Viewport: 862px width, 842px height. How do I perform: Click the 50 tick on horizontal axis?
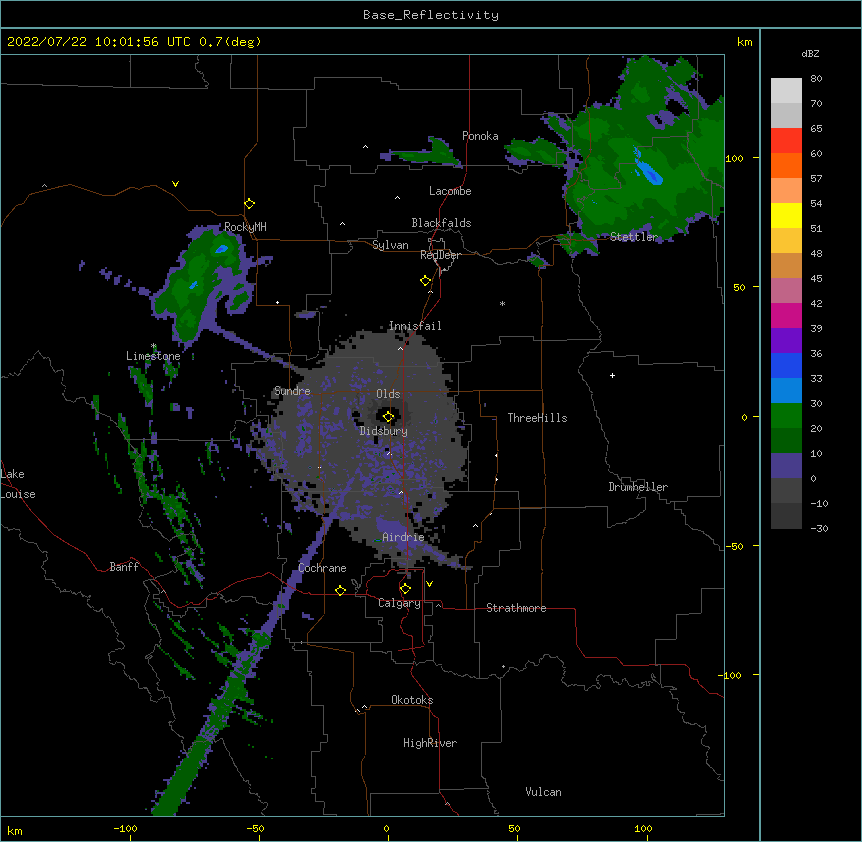pos(514,828)
